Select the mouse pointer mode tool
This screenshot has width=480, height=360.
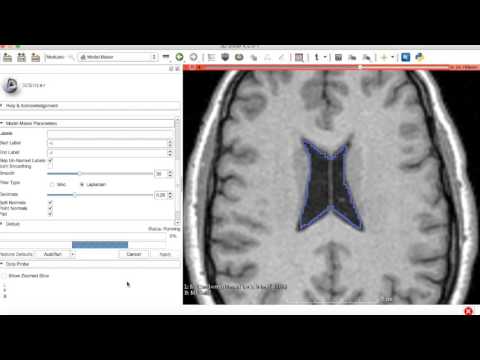[317, 57]
